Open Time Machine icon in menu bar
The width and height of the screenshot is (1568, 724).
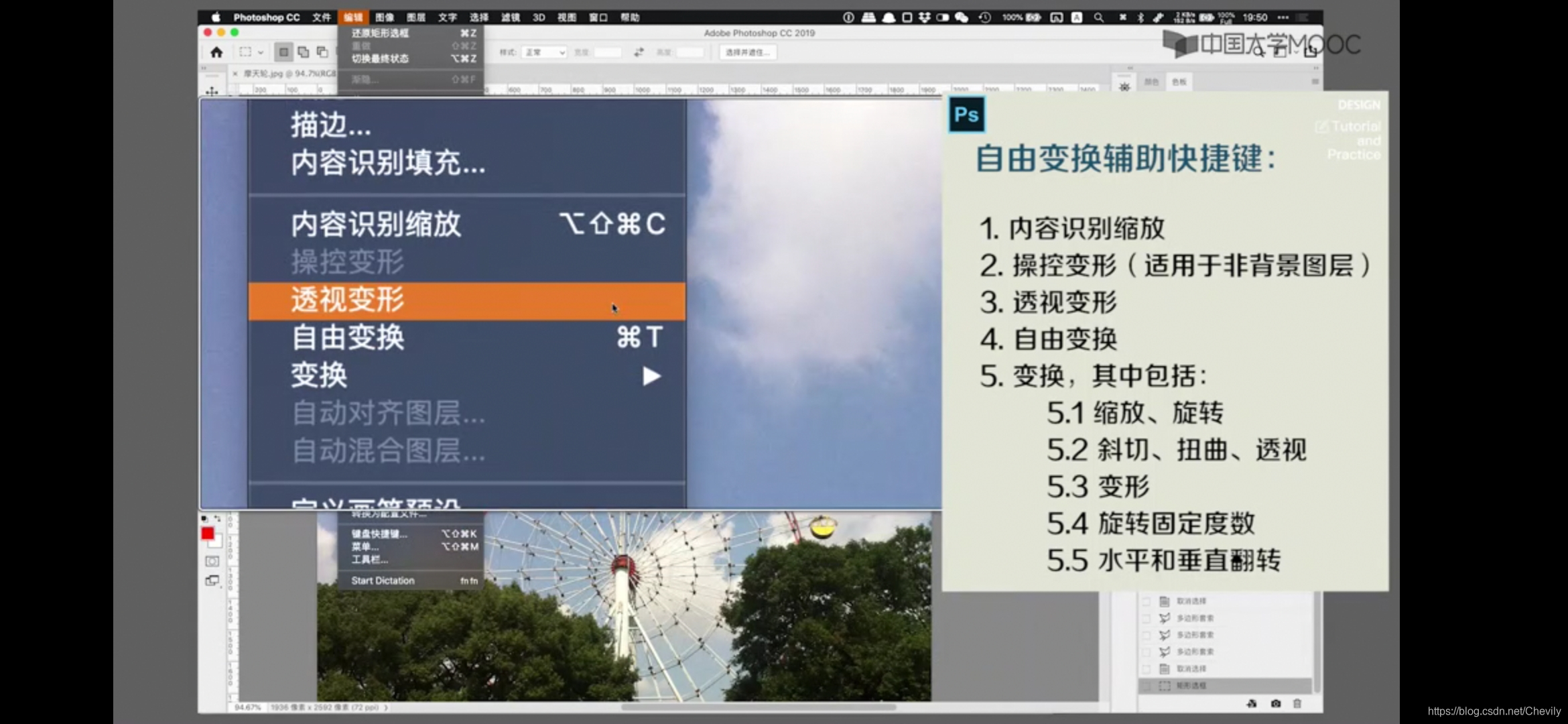[x=984, y=17]
